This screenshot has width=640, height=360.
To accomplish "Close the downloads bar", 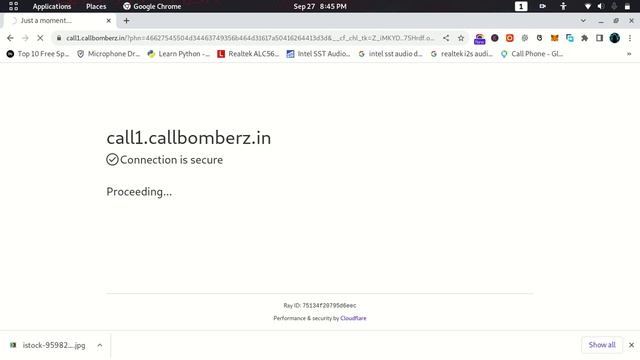I will pos(631,345).
